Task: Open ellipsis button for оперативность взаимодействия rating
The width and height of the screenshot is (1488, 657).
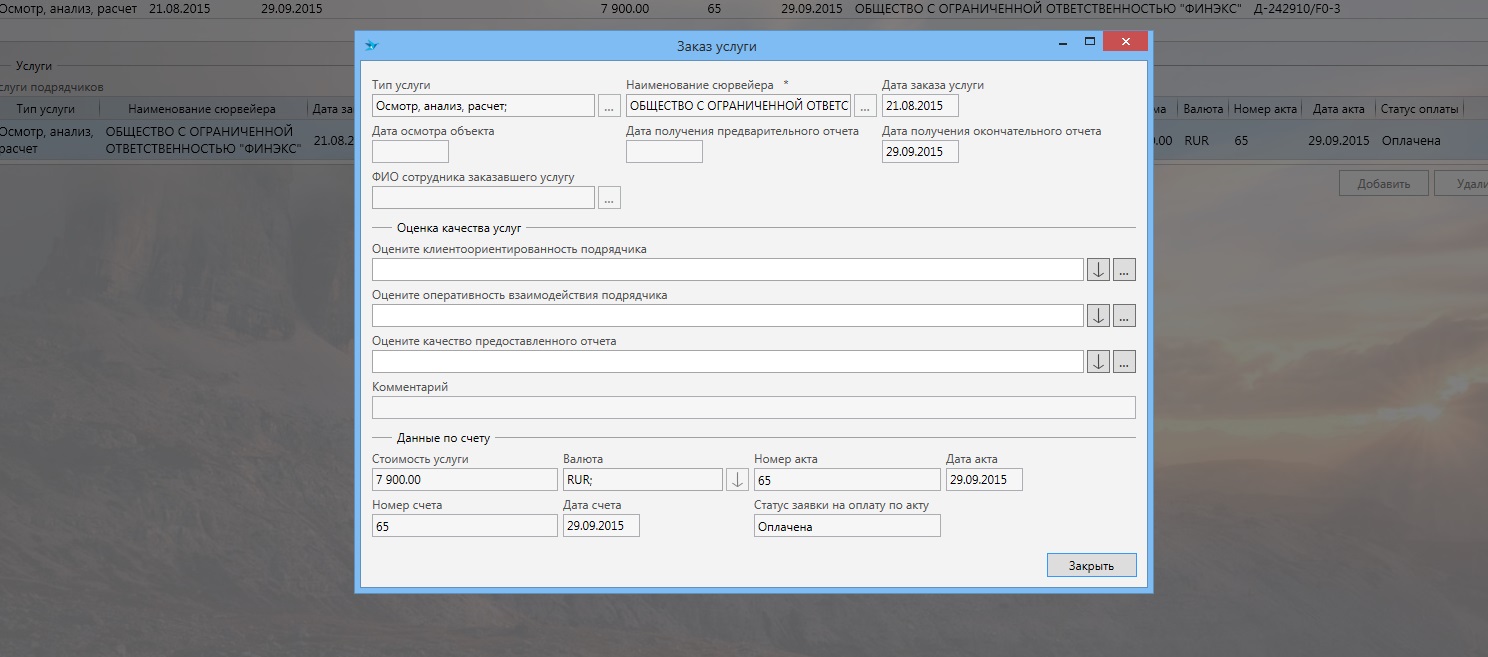Action: 1124,315
